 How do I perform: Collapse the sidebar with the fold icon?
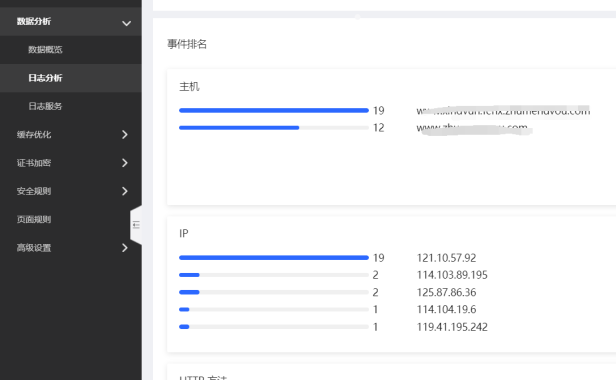point(136,225)
